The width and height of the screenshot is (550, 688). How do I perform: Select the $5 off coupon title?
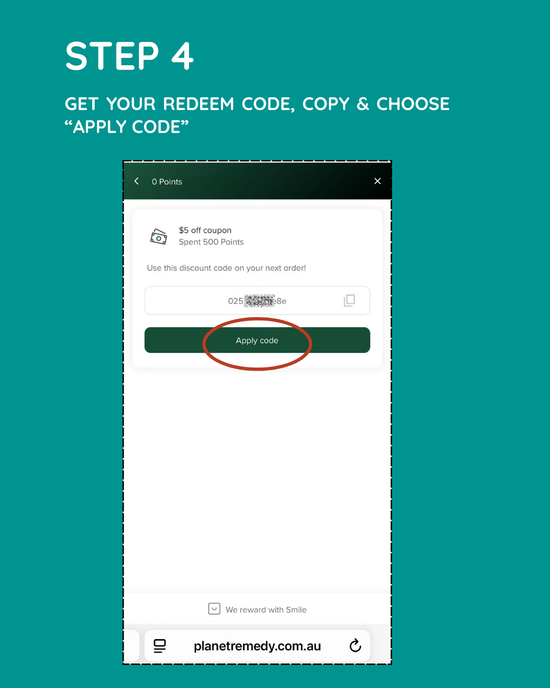(x=205, y=230)
